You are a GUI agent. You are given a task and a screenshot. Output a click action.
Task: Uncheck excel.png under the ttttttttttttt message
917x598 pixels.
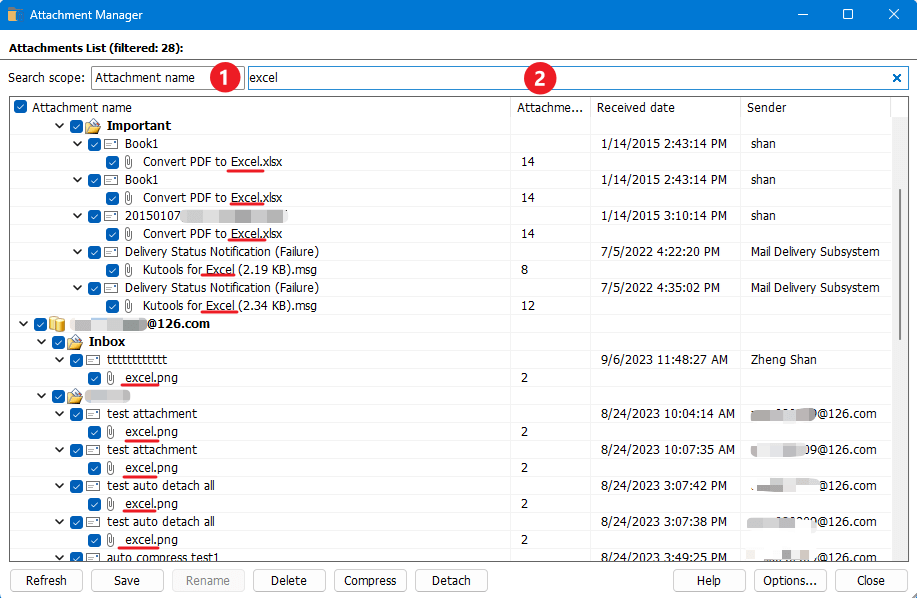point(96,377)
